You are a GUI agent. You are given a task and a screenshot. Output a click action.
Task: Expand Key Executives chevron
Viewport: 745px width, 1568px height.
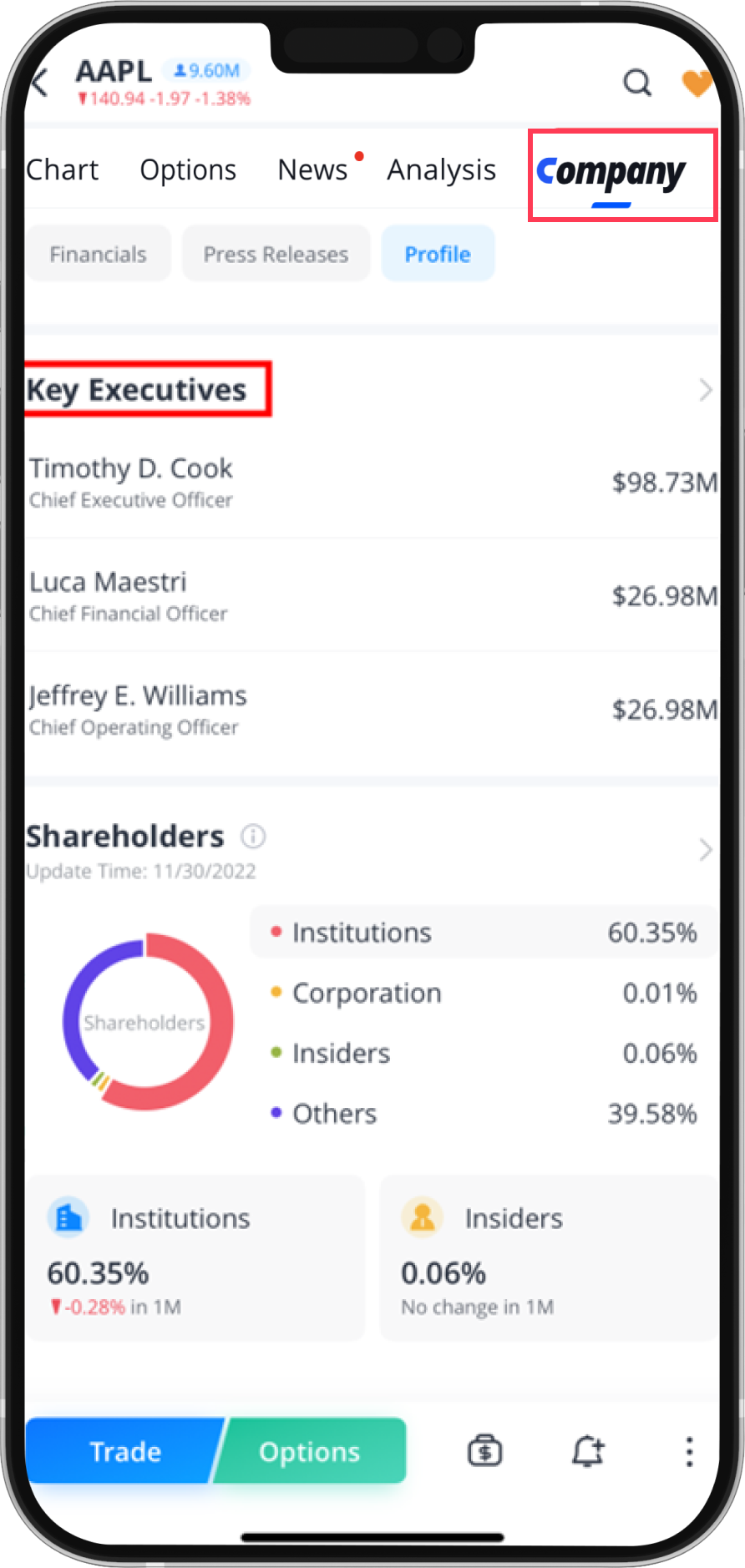tap(705, 390)
